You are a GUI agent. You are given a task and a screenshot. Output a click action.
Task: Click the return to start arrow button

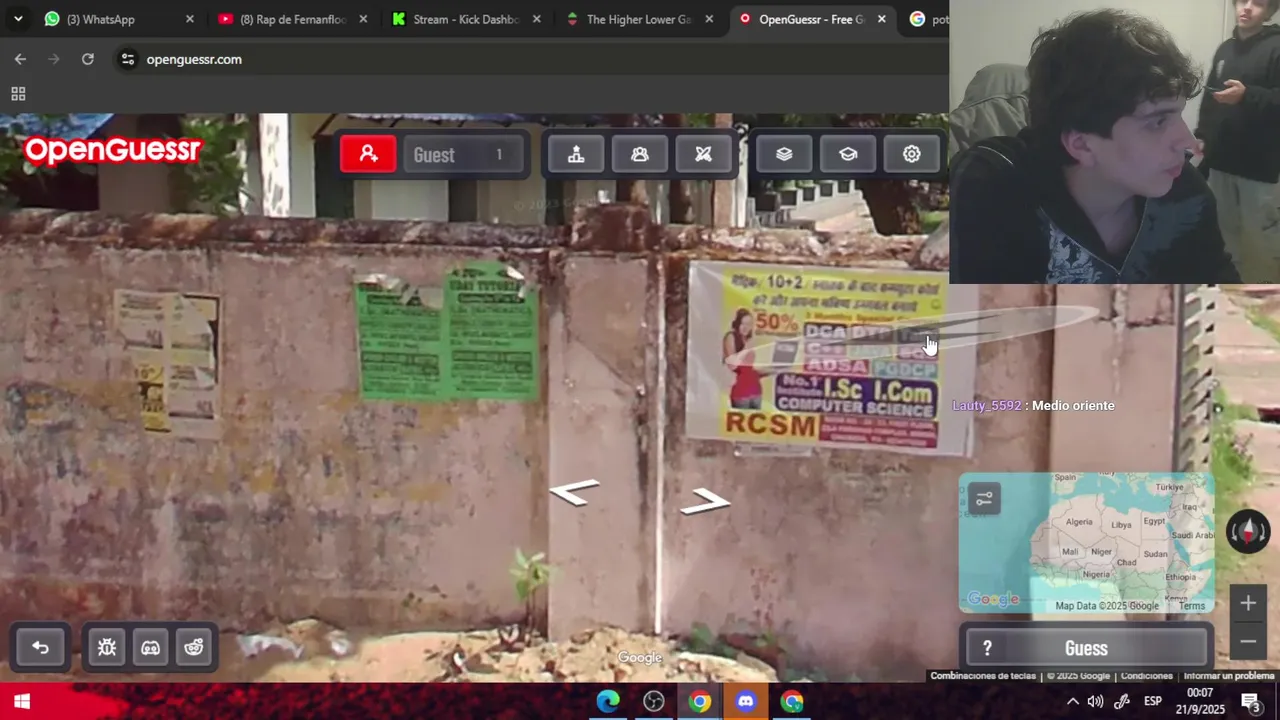(40, 647)
